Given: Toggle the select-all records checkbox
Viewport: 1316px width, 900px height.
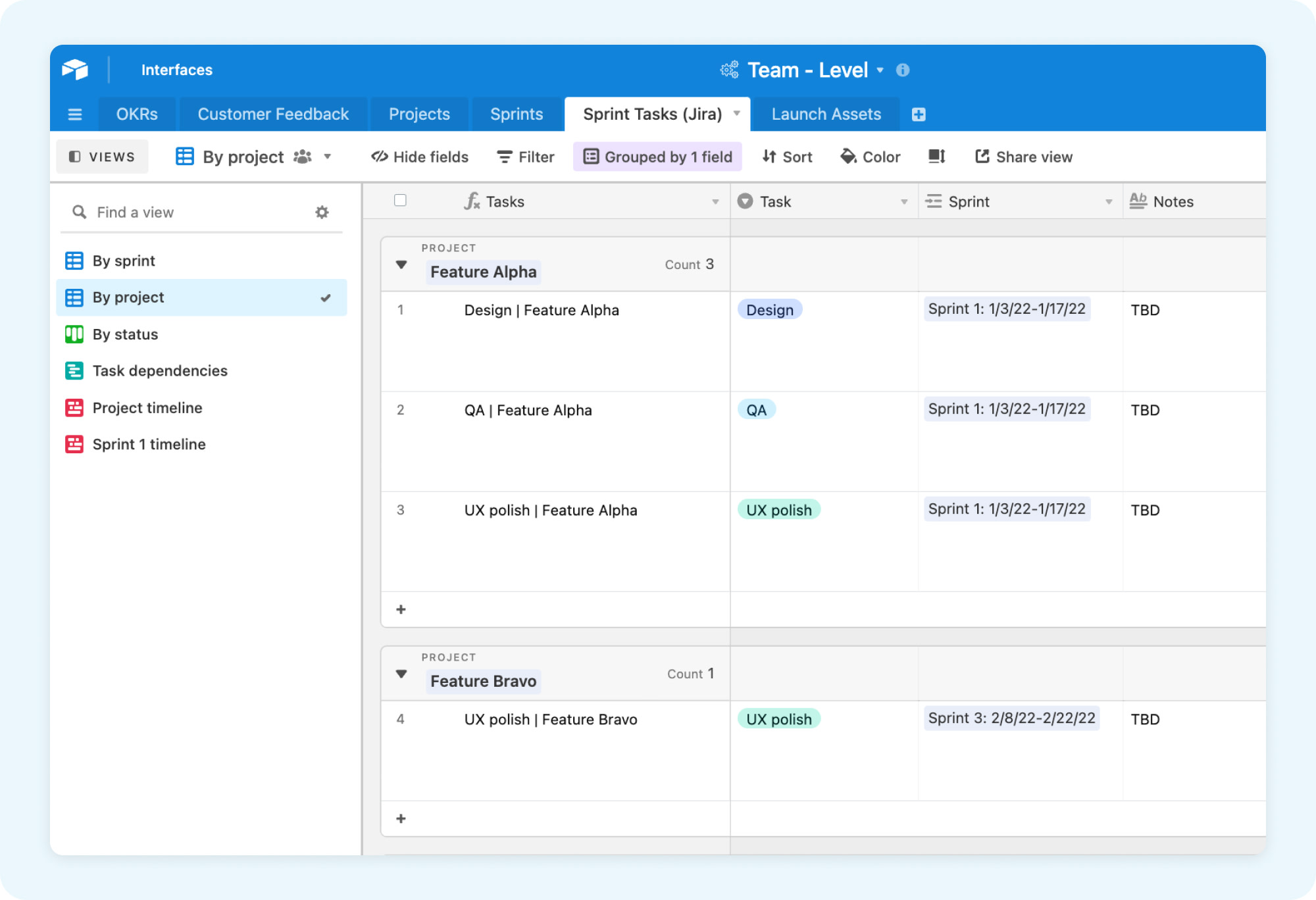Looking at the screenshot, I should click(x=400, y=200).
